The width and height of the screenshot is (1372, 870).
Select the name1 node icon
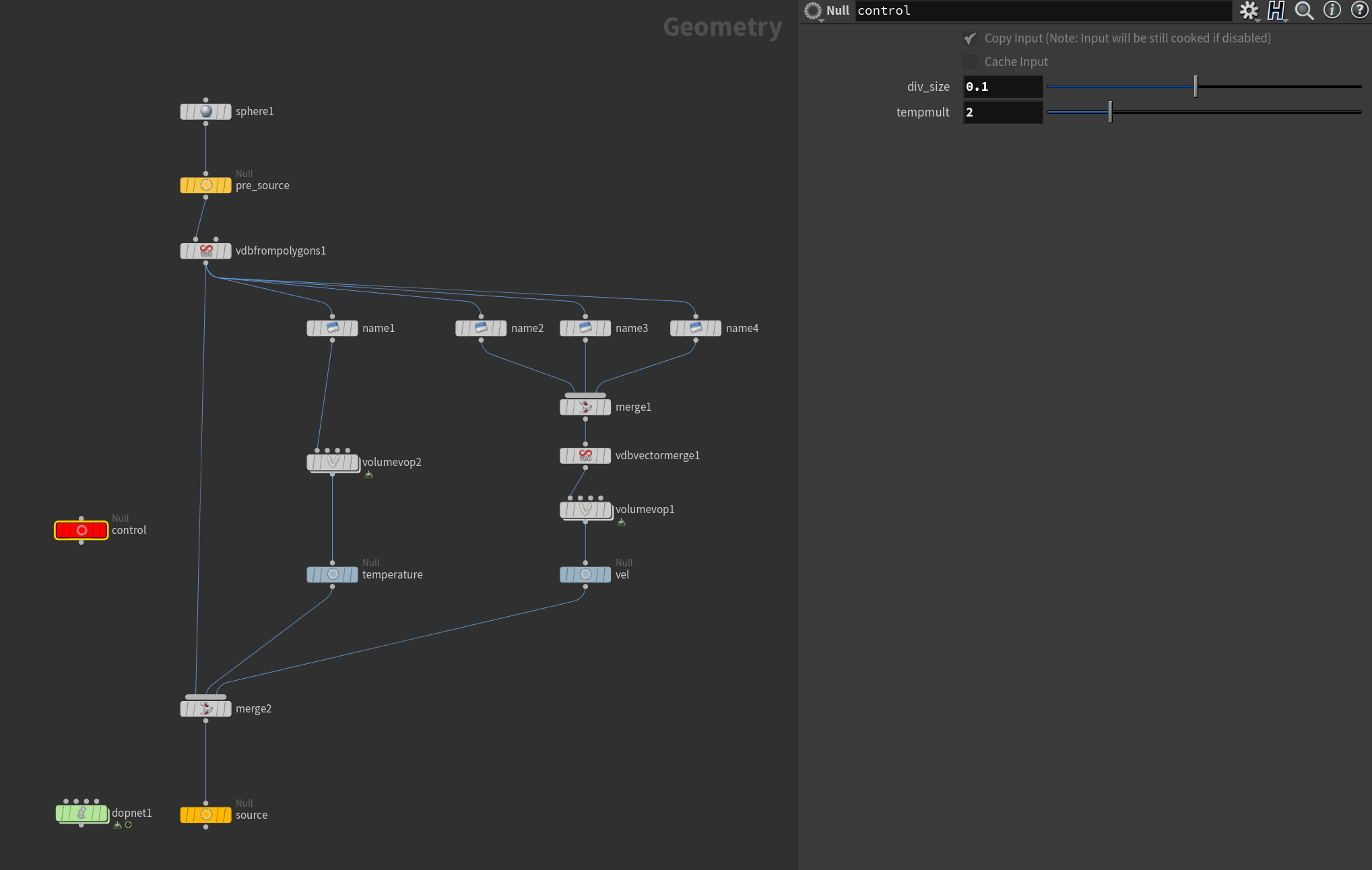click(x=333, y=328)
